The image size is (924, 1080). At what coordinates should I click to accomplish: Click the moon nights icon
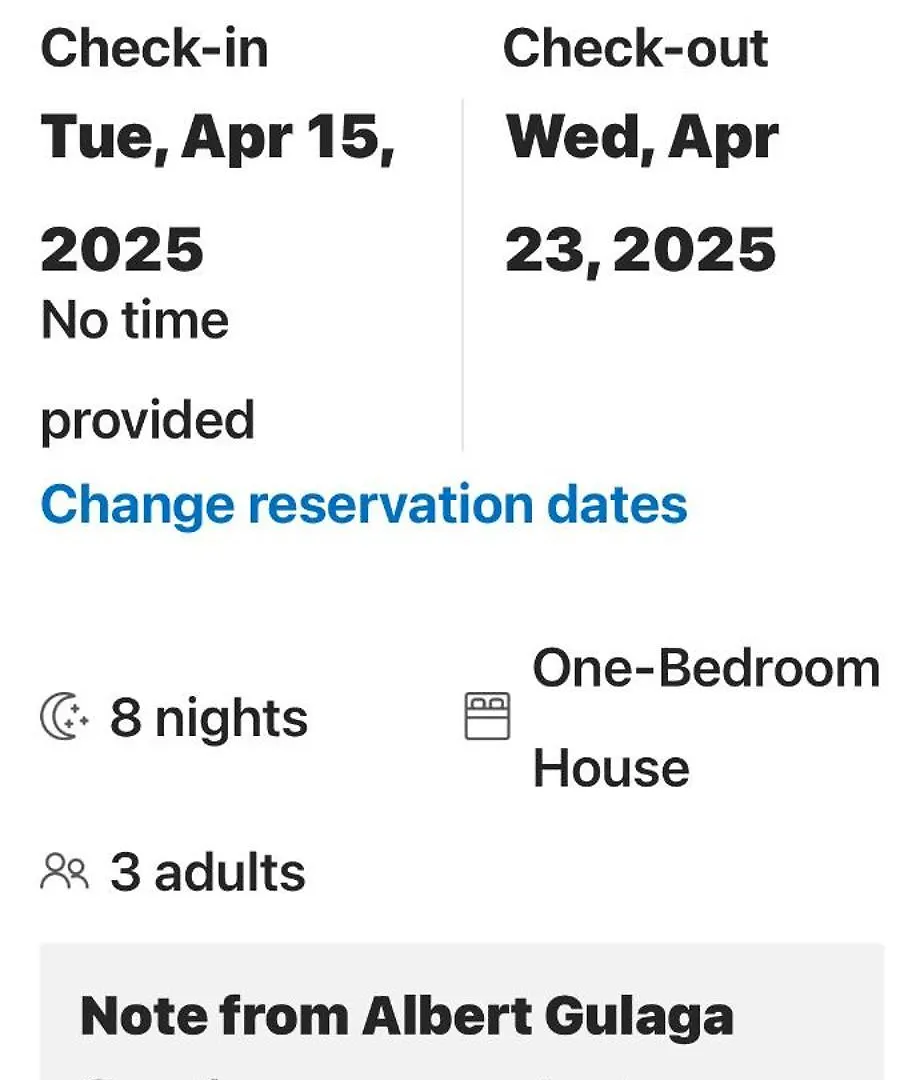tap(64, 717)
